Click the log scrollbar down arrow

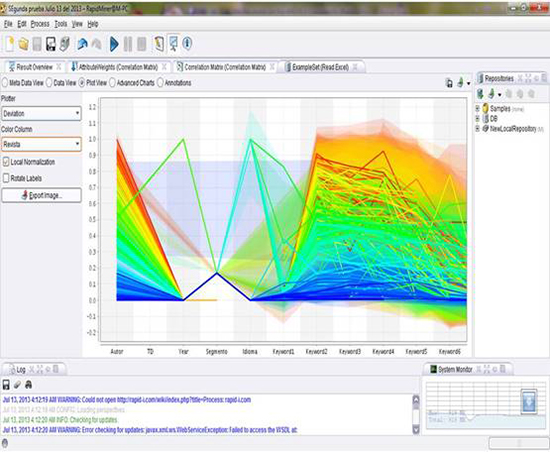tap(416, 429)
